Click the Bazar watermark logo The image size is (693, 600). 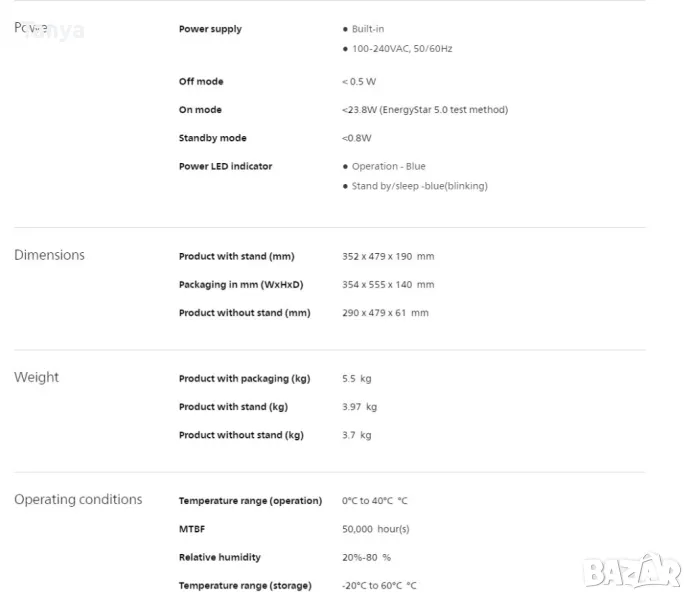[633, 570]
